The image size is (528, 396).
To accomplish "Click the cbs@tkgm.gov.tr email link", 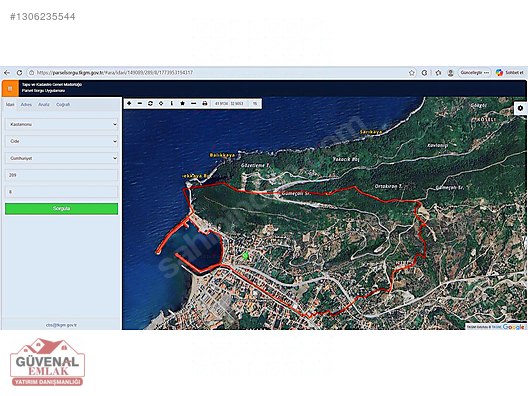I will pos(61,325).
